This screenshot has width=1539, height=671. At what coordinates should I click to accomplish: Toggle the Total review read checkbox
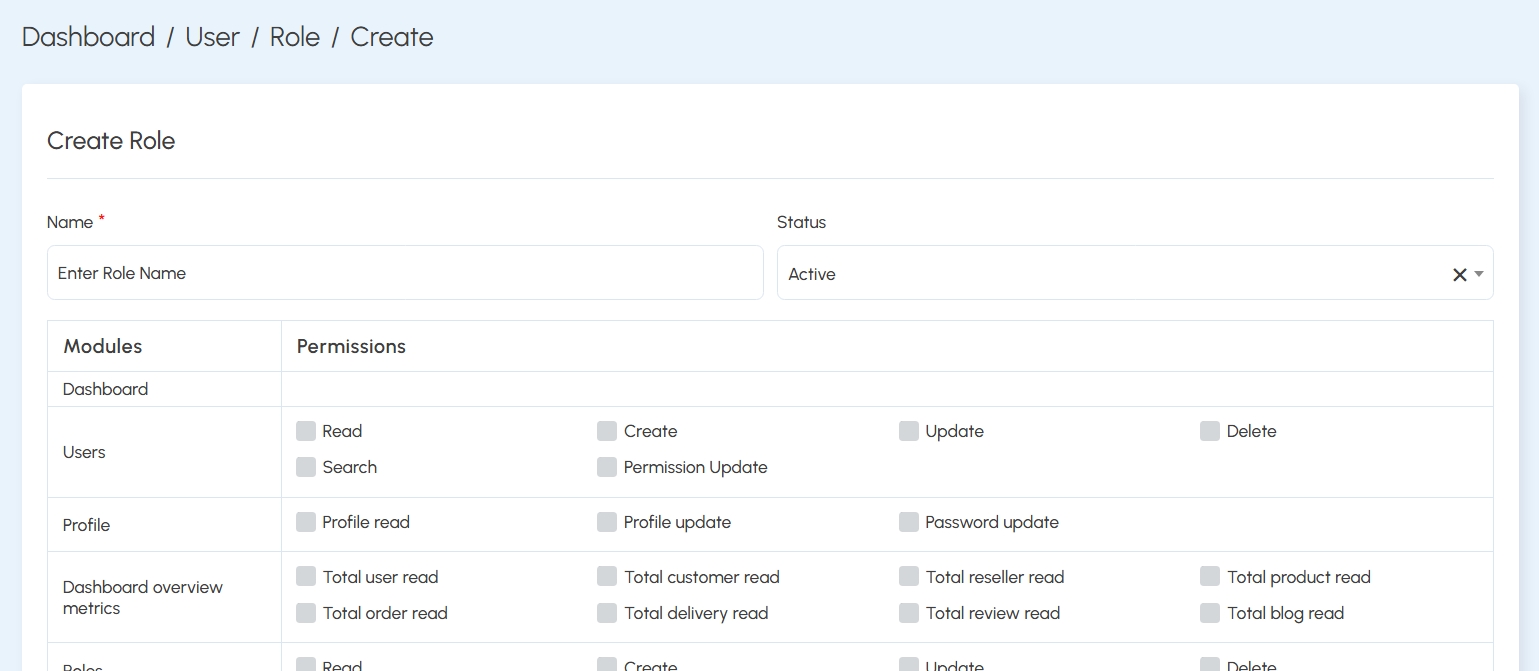point(909,613)
